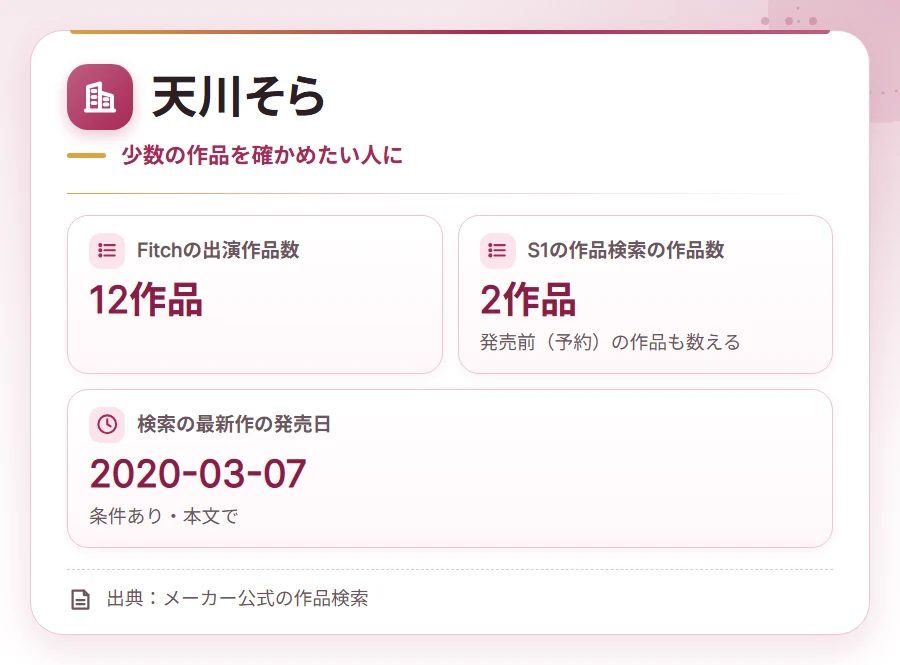
Task: Select the S1の作品検索の作品数 label
Action: (626, 250)
